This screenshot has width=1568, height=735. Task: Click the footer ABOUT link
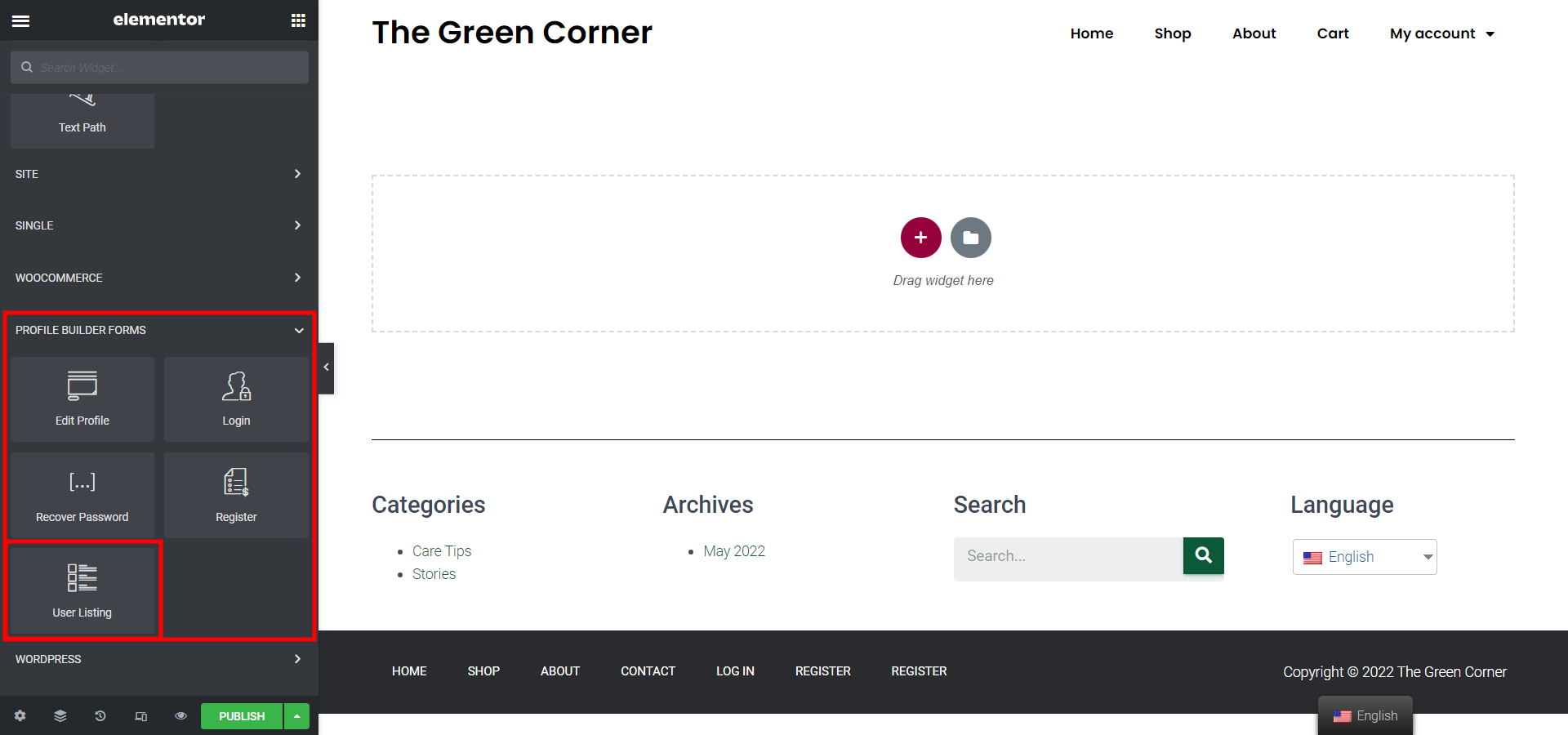click(x=560, y=671)
